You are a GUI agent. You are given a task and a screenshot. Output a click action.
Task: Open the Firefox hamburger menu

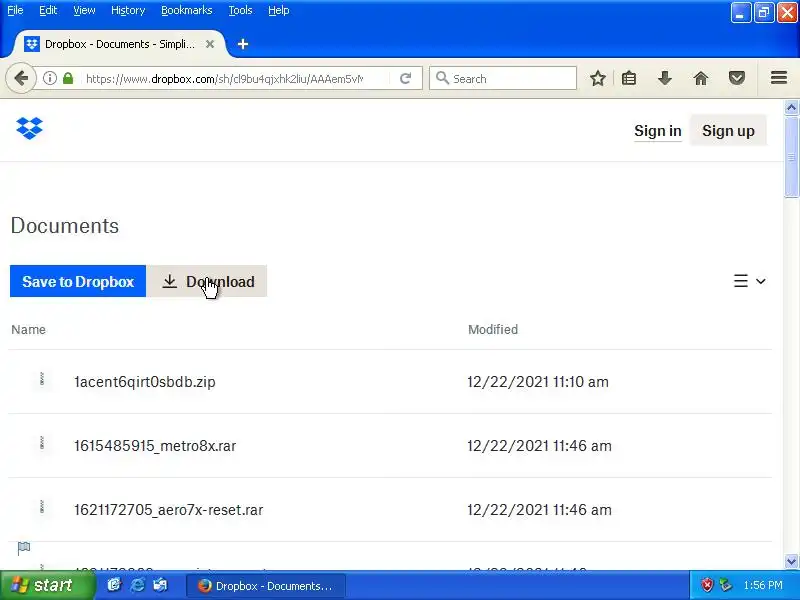[x=779, y=78]
